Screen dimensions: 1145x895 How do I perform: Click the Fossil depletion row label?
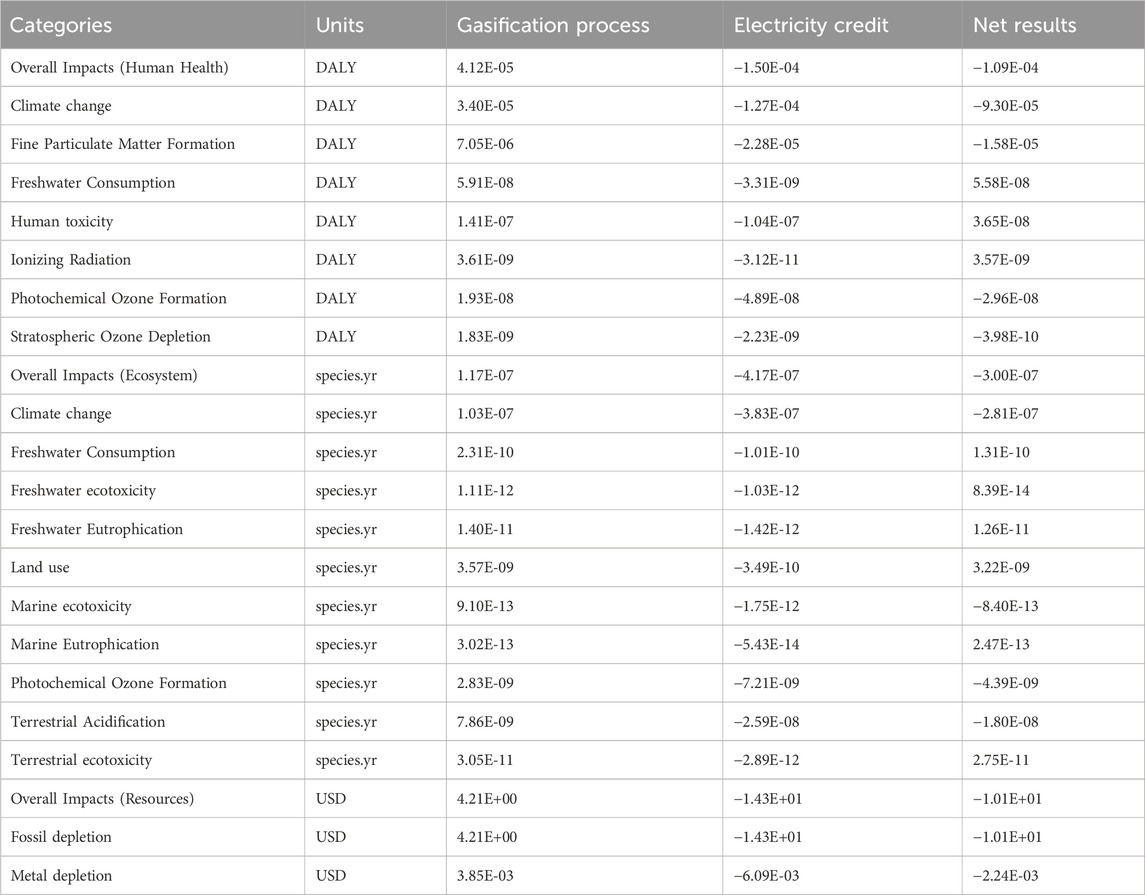pos(62,837)
